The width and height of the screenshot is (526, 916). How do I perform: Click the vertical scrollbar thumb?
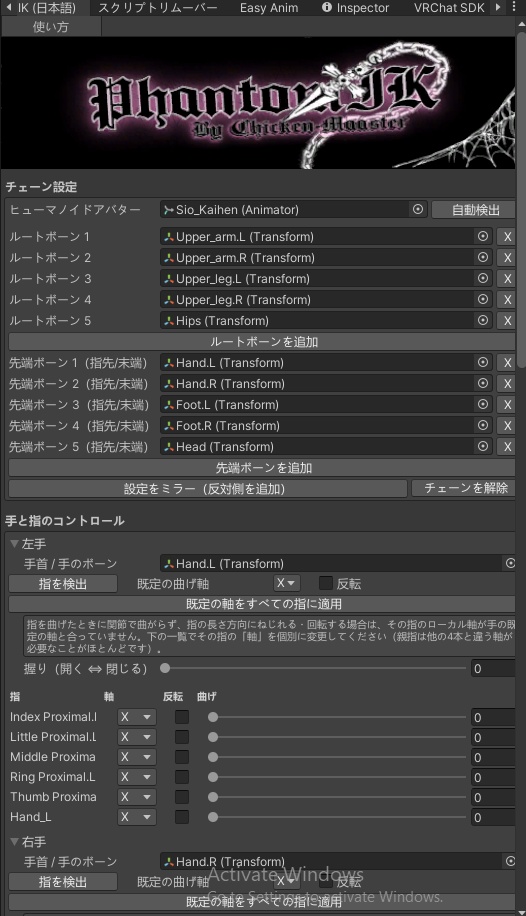click(521, 199)
